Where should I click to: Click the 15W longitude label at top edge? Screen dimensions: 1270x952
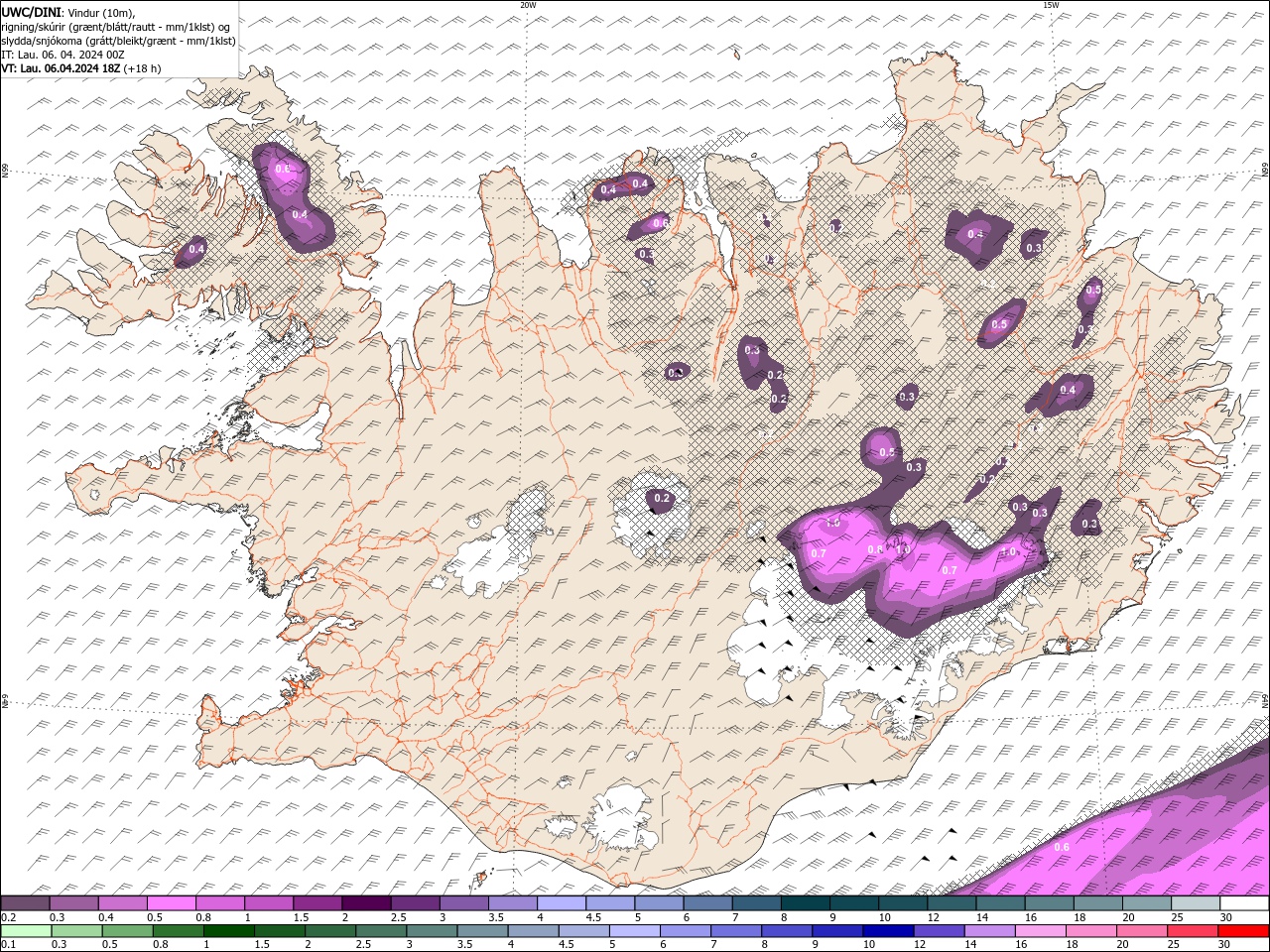click(x=1051, y=5)
